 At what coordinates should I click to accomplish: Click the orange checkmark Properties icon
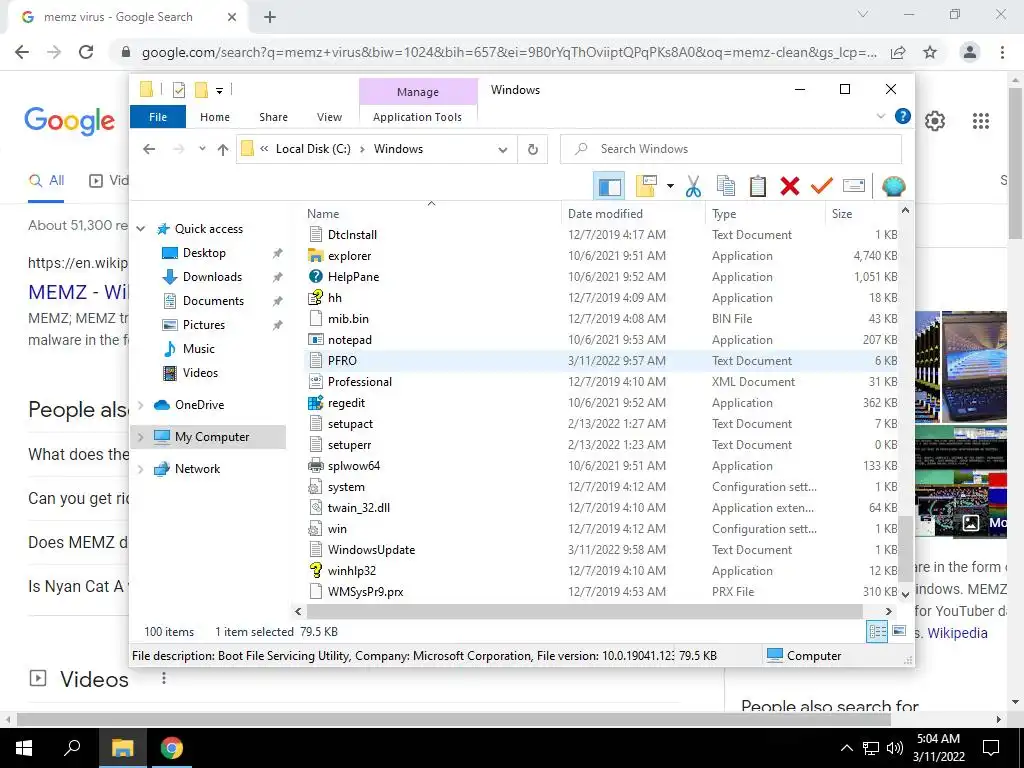click(x=822, y=186)
